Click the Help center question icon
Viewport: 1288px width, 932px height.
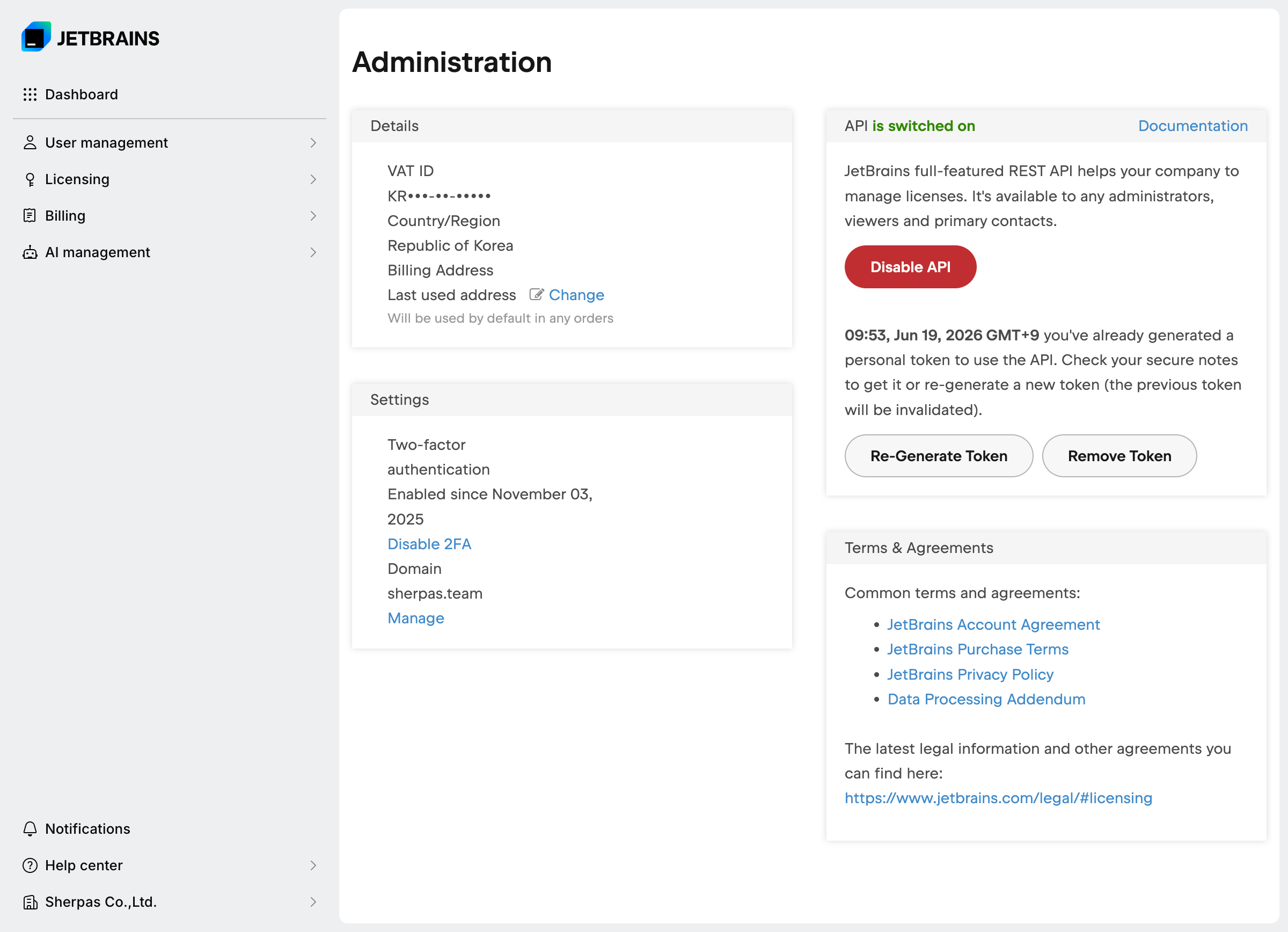[x=30, y=865]
